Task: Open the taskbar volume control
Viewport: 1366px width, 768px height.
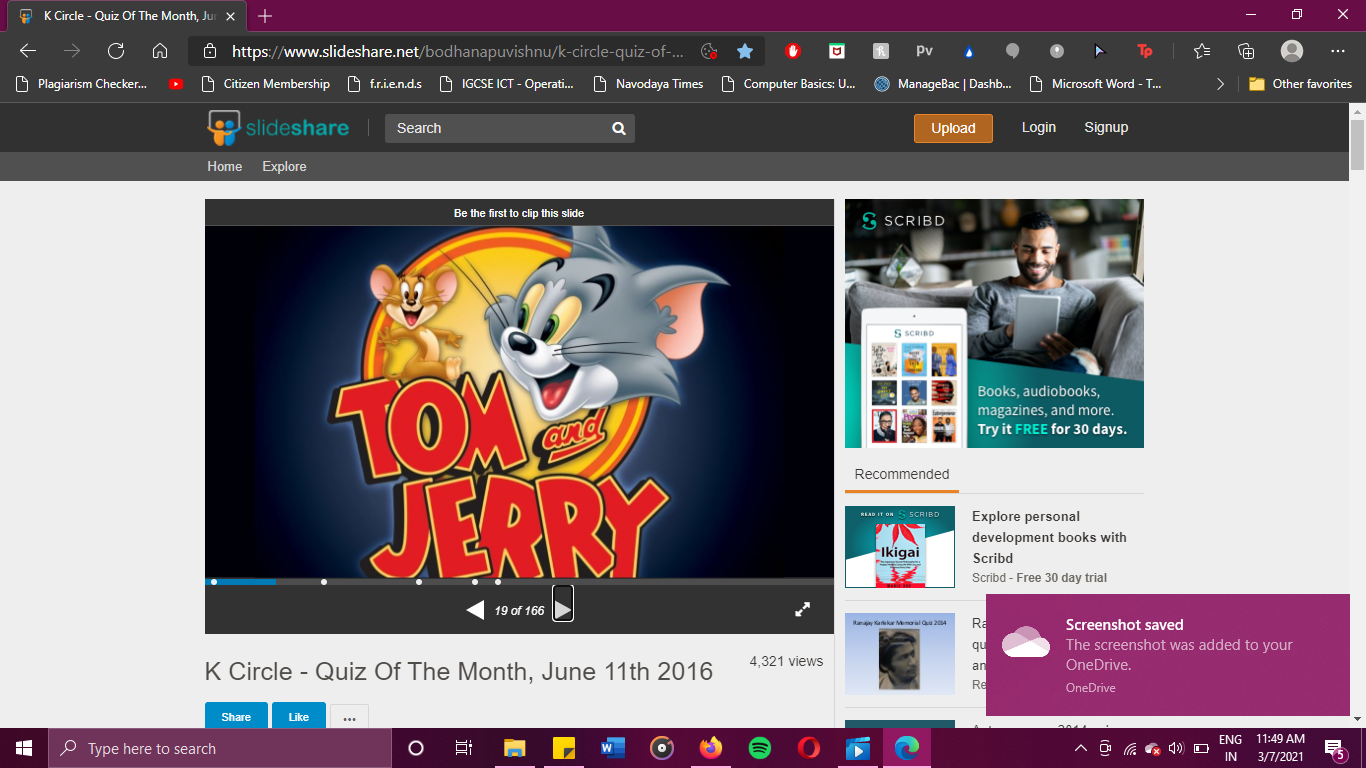Action: (x=1175, y=748)
